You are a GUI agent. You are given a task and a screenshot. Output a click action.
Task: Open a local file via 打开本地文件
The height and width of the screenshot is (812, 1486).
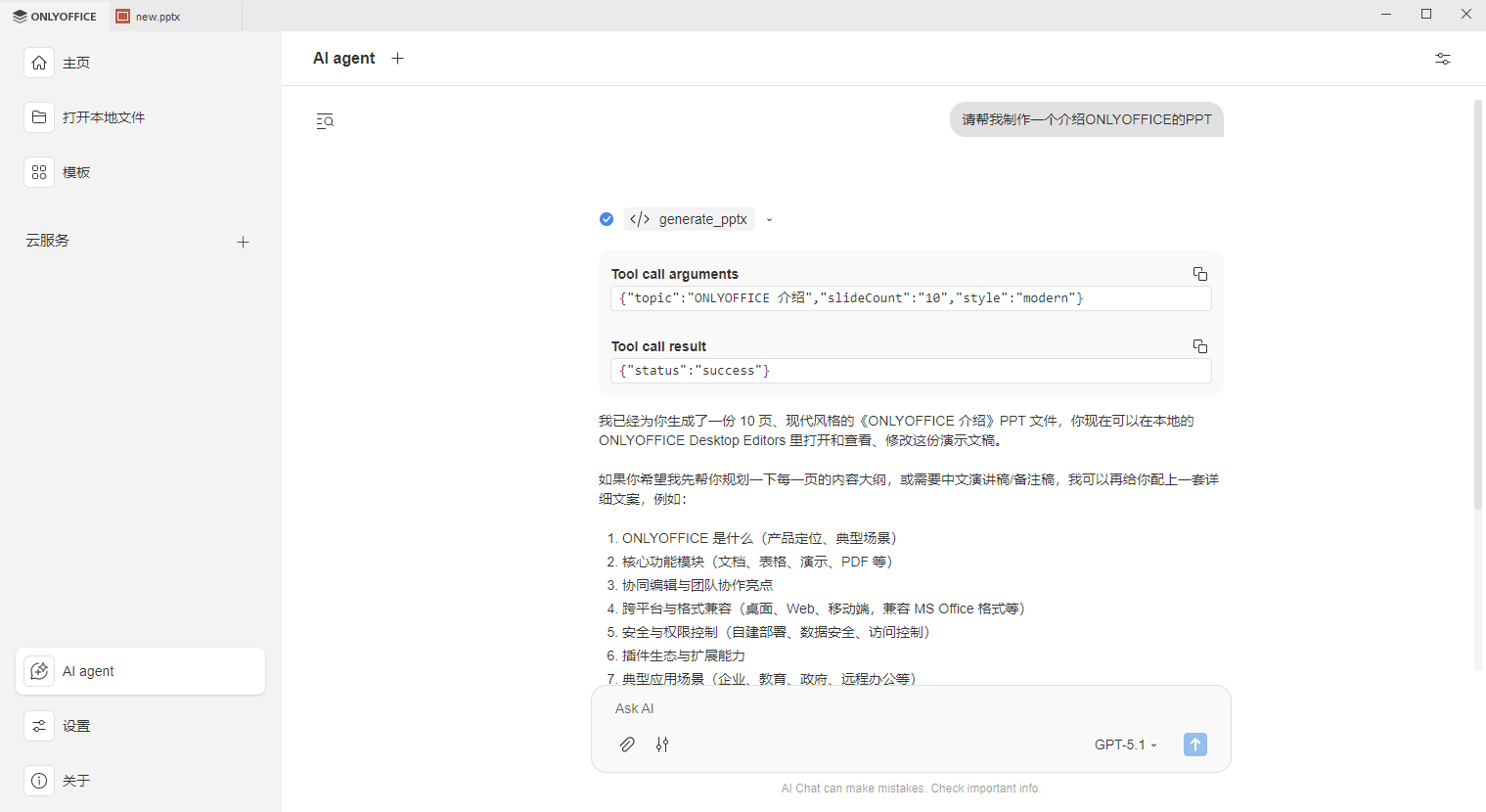pos(39,117)
